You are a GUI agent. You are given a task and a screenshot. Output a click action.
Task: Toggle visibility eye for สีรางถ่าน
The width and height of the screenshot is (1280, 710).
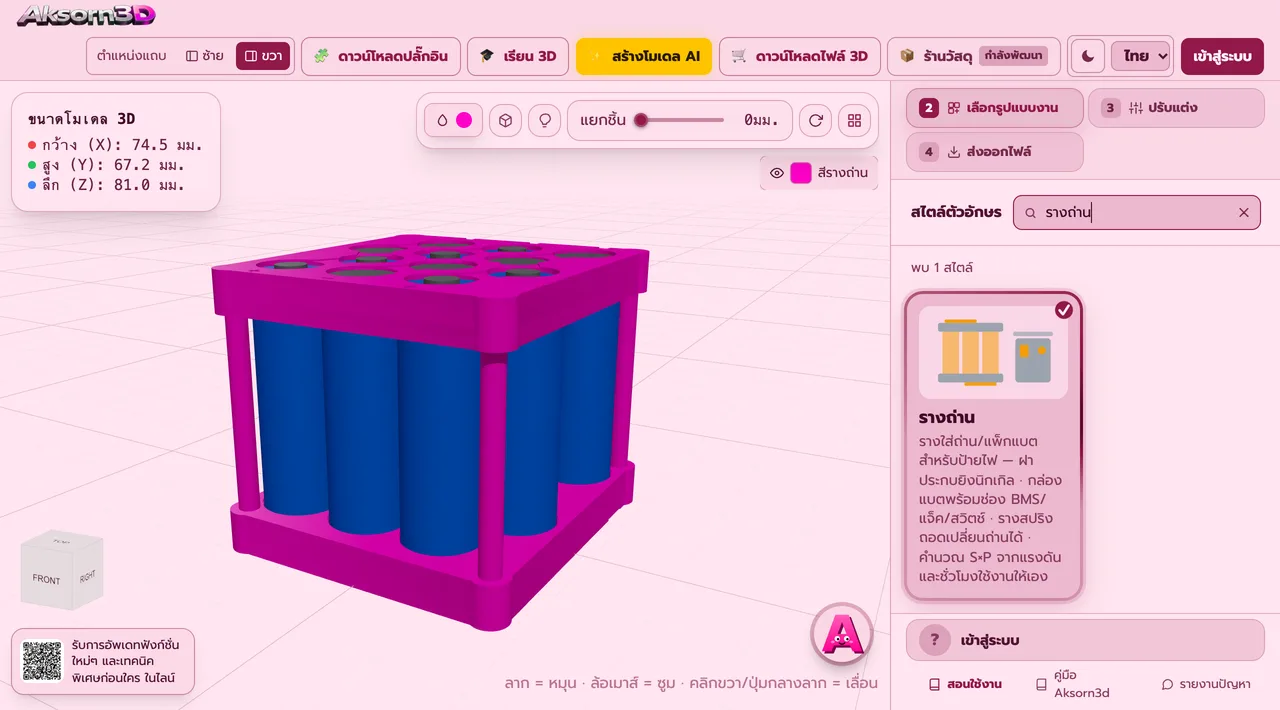click(x=777, y=173)
